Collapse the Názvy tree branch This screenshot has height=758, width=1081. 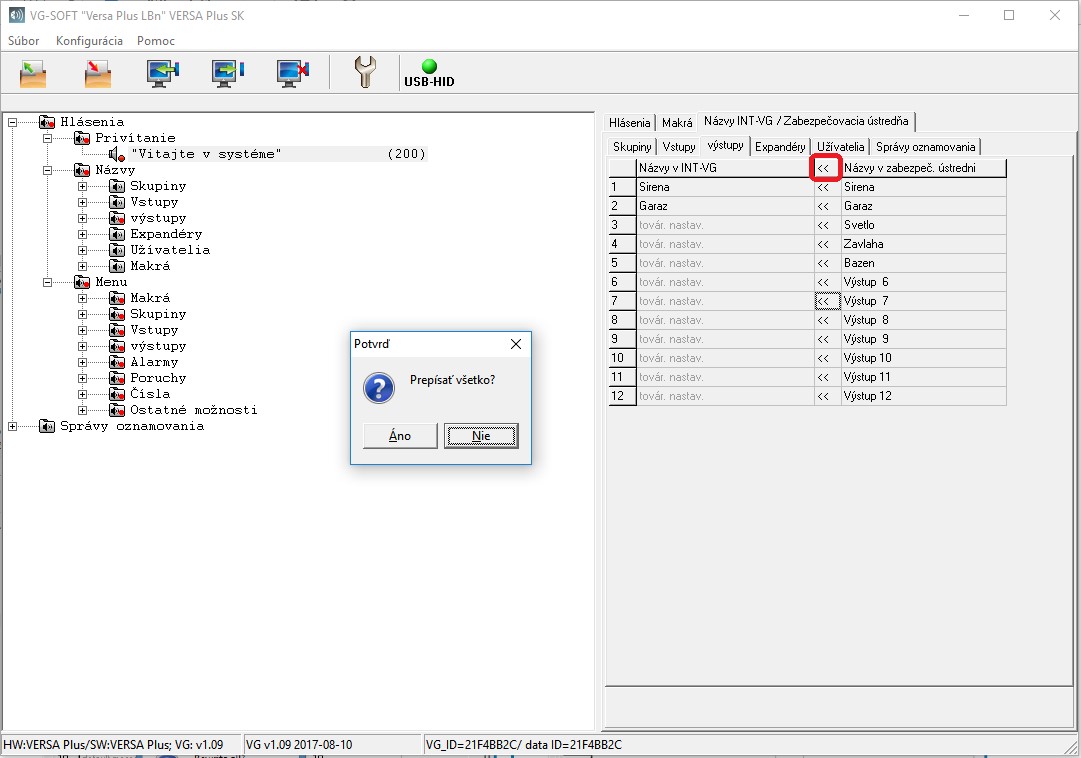tap(48, 170)
